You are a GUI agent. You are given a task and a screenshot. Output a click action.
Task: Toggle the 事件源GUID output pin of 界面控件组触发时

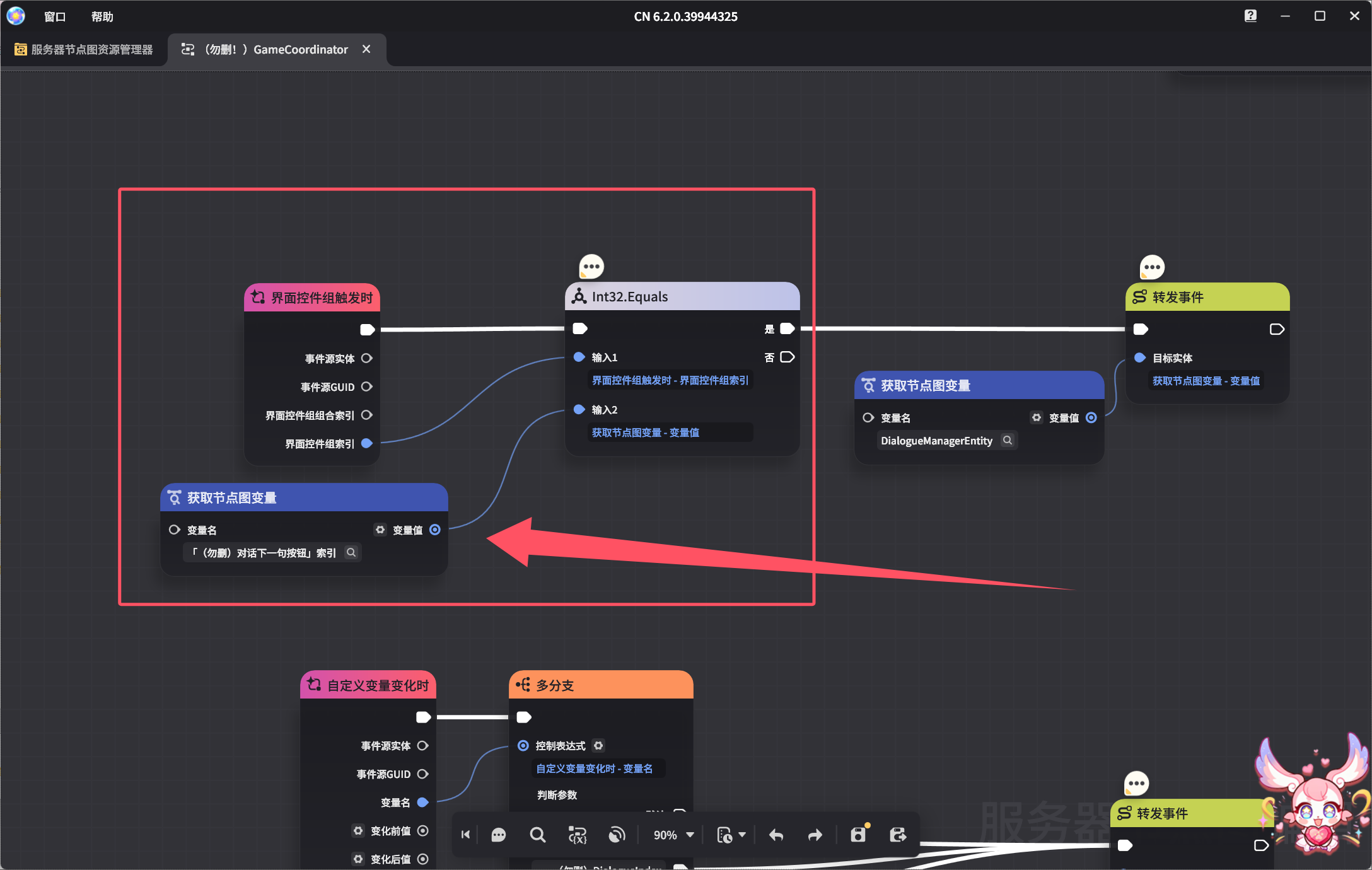point(367,386)
